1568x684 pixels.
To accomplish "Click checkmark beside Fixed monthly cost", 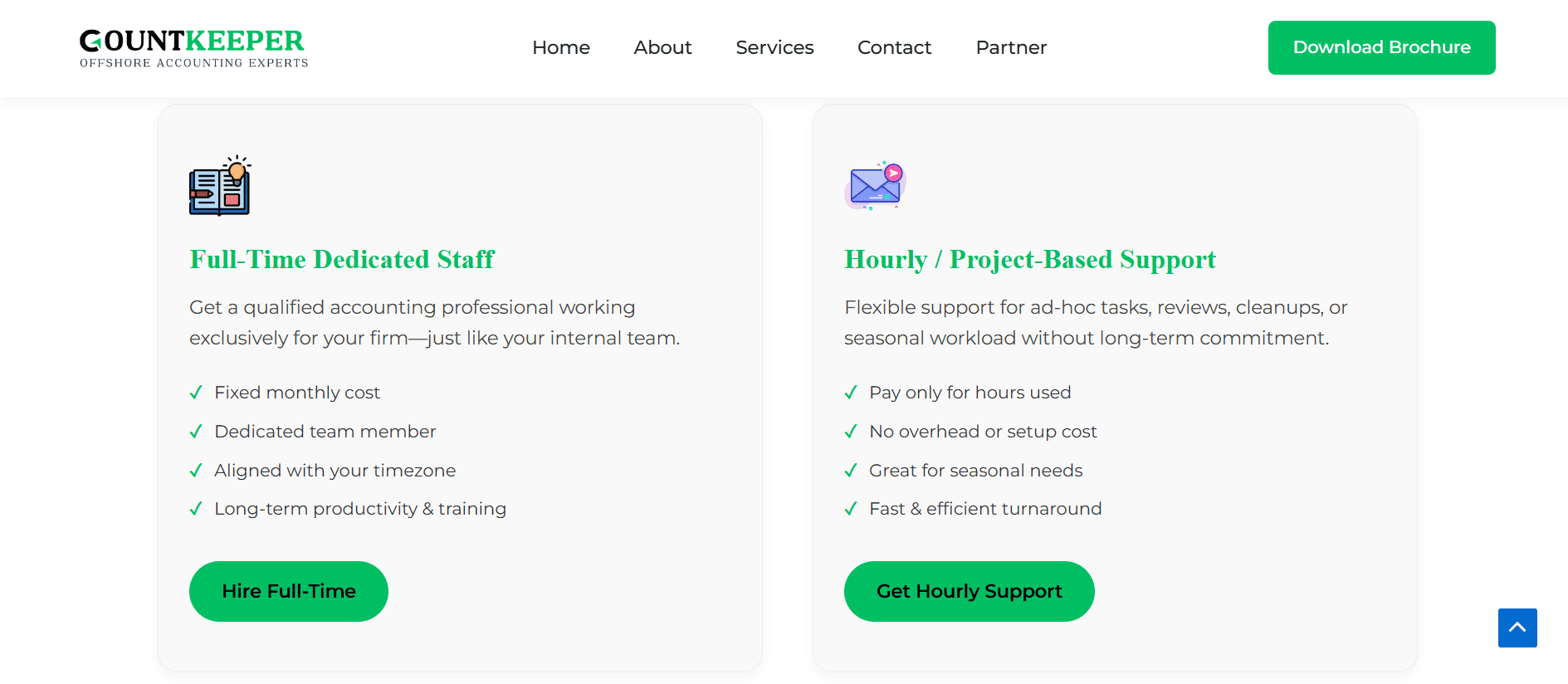I will point(196,393).
